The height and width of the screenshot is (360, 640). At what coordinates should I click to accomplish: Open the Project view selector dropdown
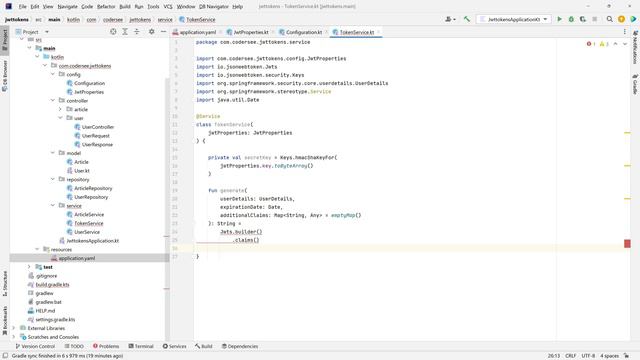pos(32,31)
